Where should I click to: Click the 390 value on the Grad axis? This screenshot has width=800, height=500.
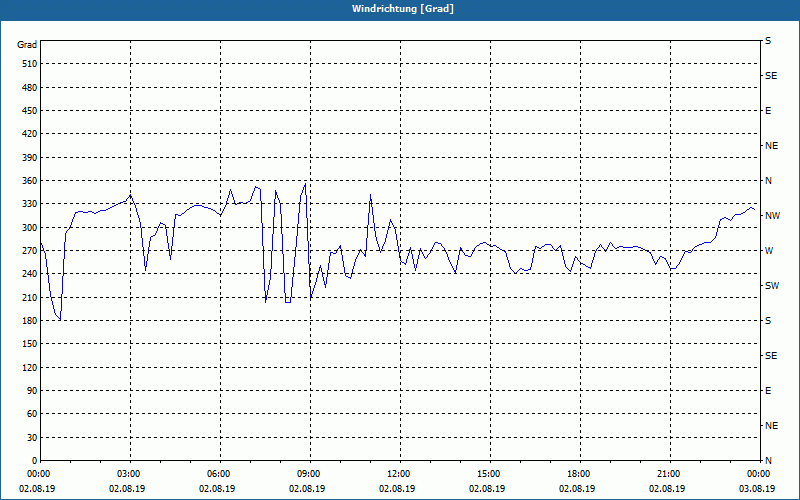pos(30,158)
